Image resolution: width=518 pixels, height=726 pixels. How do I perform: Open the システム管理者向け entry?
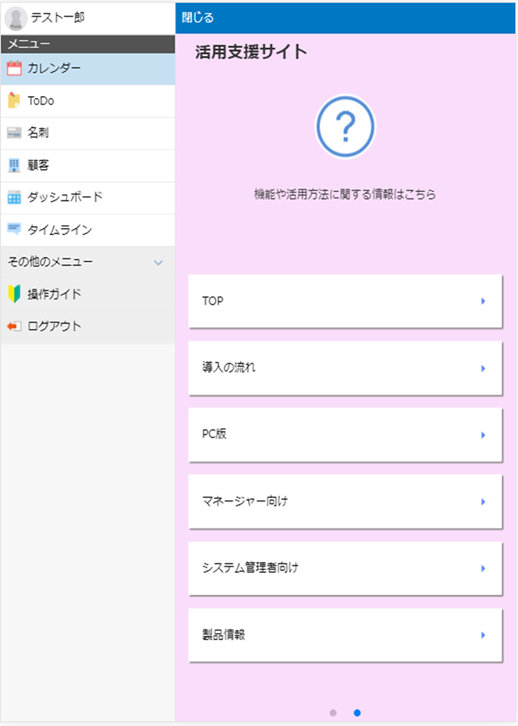click(345, 568)
